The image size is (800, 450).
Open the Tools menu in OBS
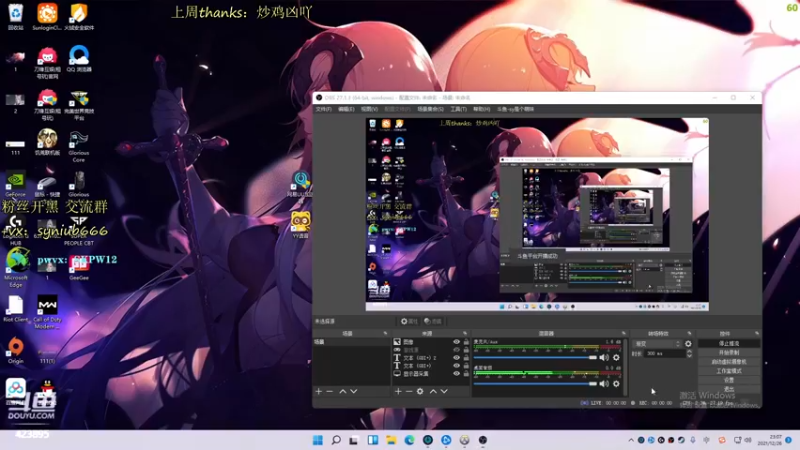[458, 109]
